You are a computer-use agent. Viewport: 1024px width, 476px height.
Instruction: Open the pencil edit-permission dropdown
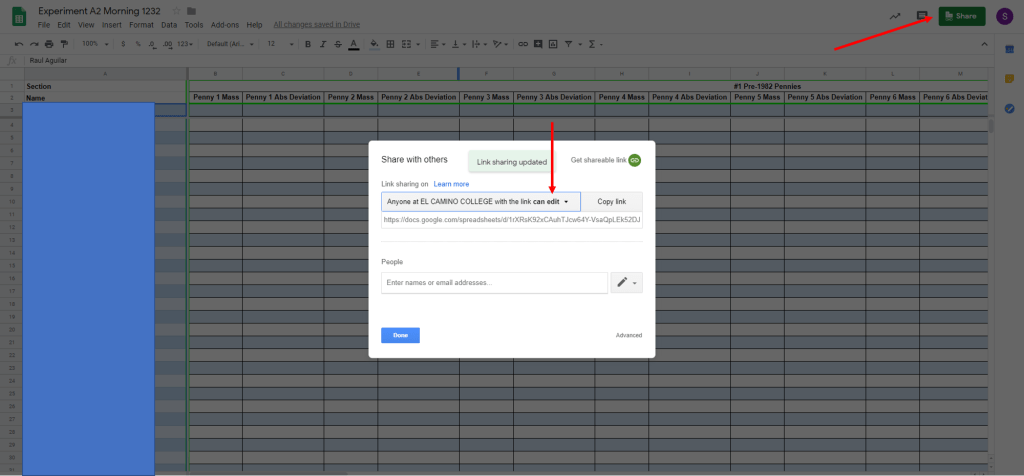627,283
